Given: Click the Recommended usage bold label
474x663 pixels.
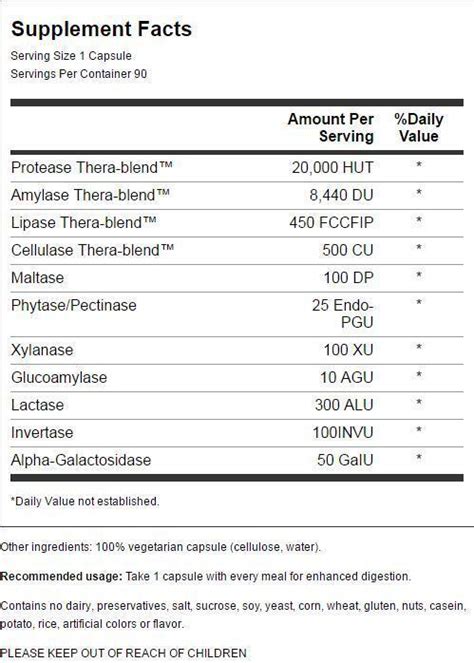Looking at the screenshot, I should 61,576.
